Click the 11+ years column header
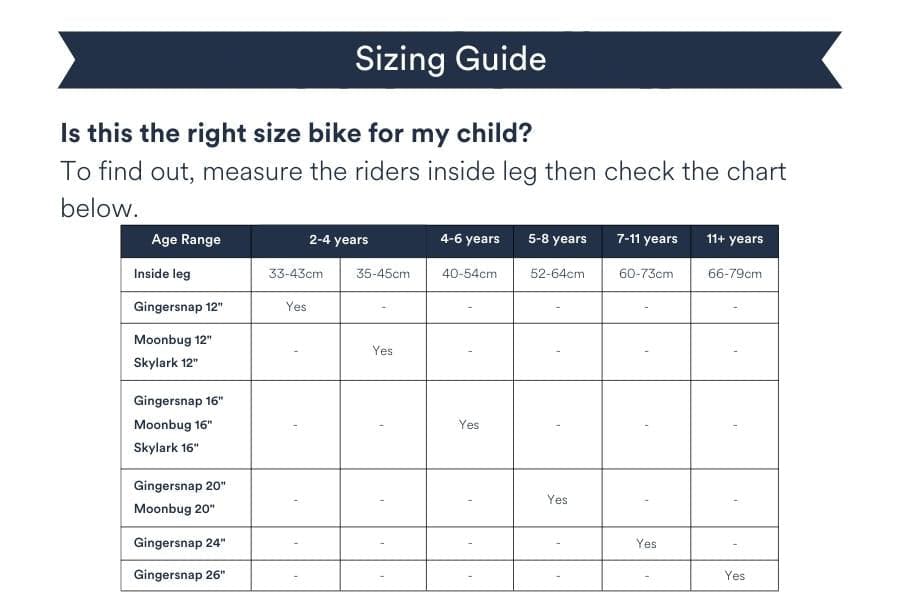This screenshot has width=900, height=600. pos(734,239)
